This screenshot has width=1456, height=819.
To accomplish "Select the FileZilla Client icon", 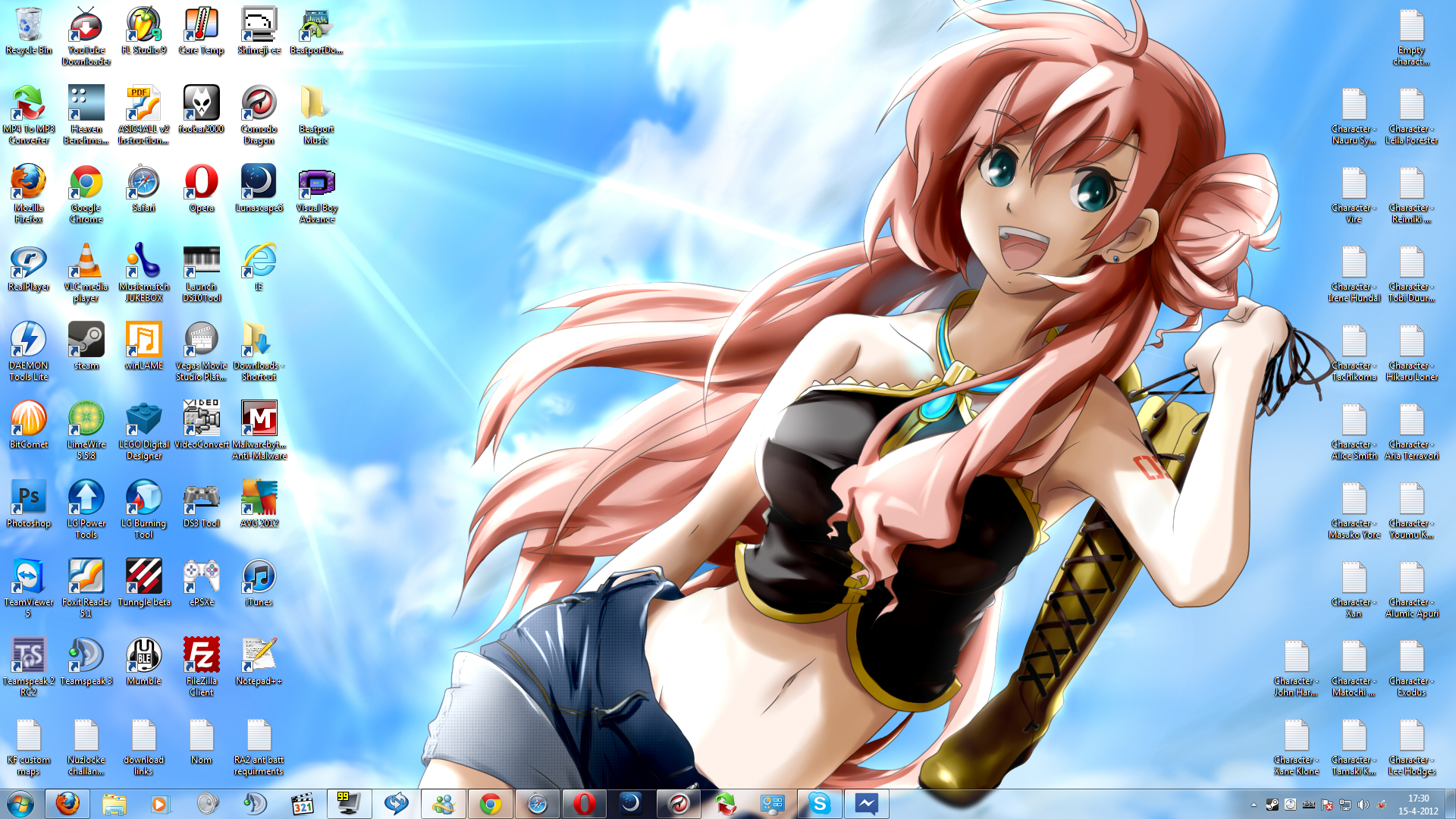I will 202,667.
